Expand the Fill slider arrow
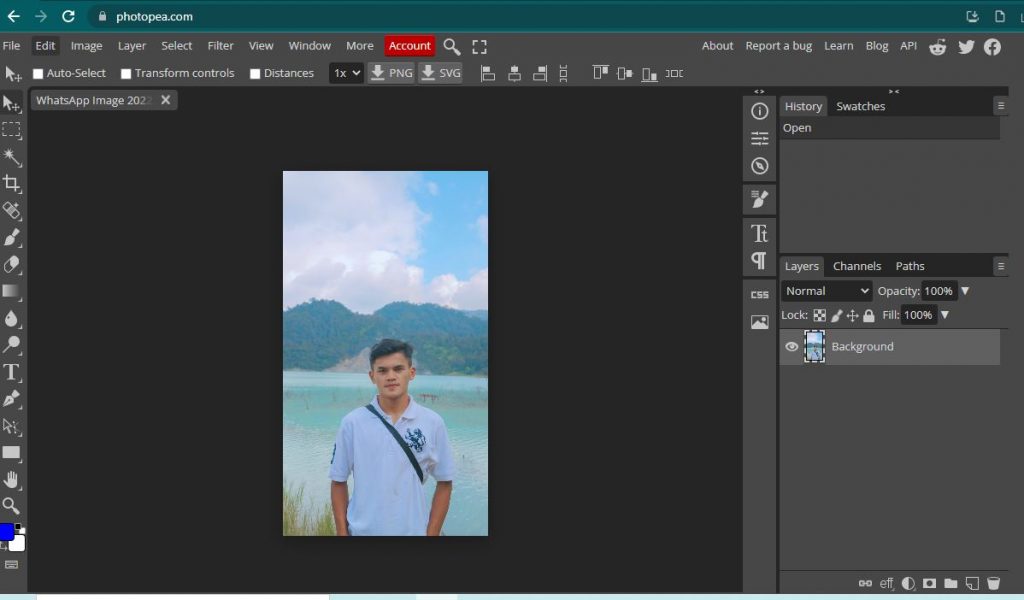This screenshot has width=1024, height=600. click(945, 315)
